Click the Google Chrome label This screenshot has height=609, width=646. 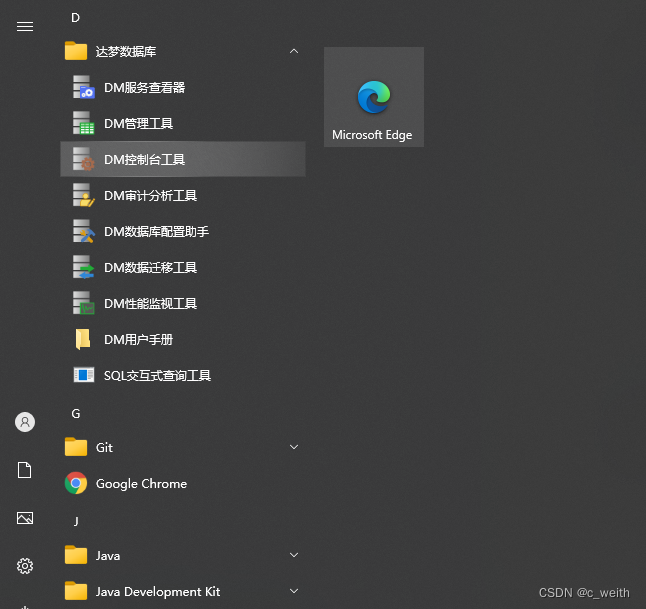click(141, 484)
